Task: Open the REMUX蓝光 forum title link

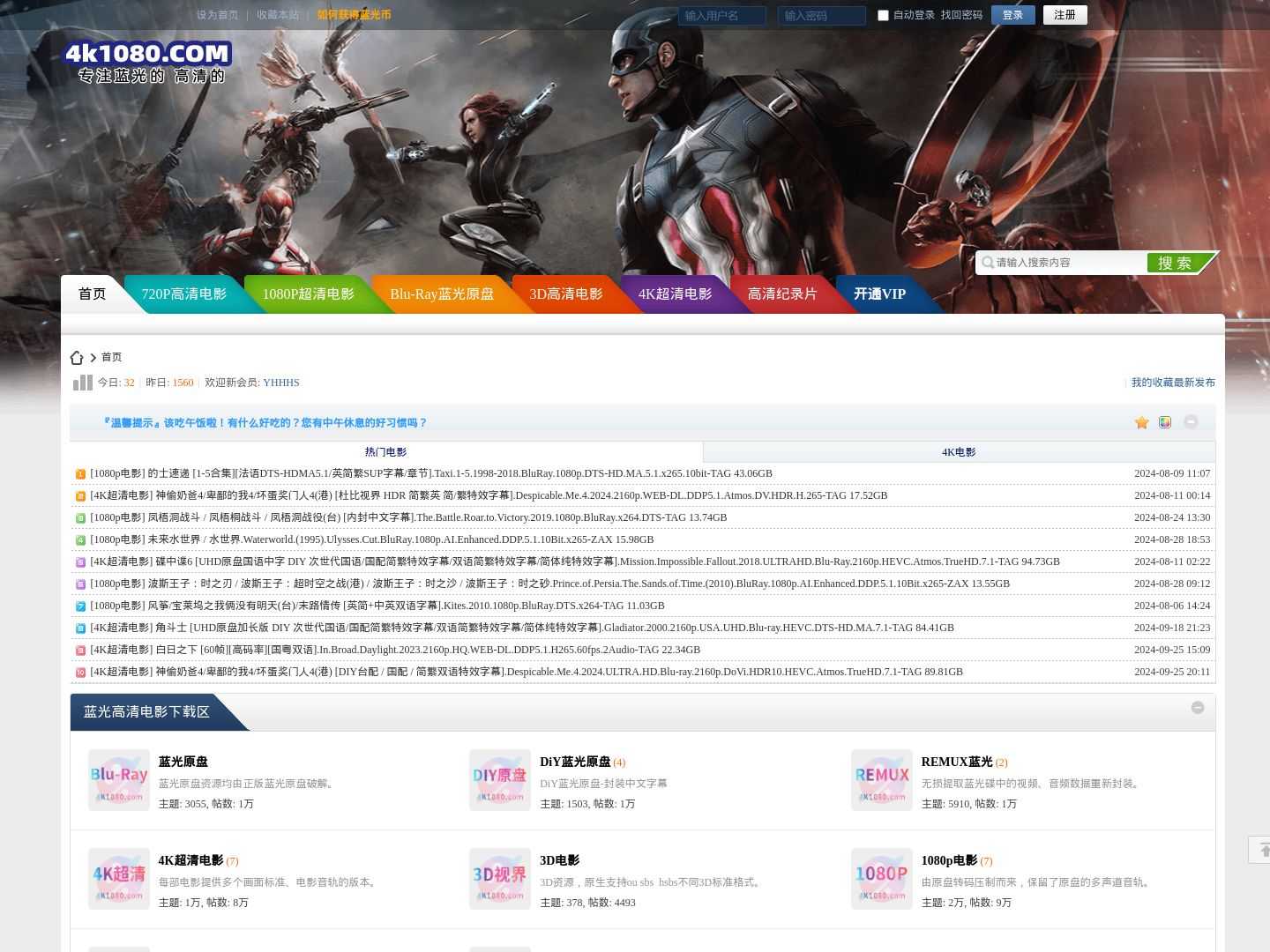Action: tap(957, 762)
